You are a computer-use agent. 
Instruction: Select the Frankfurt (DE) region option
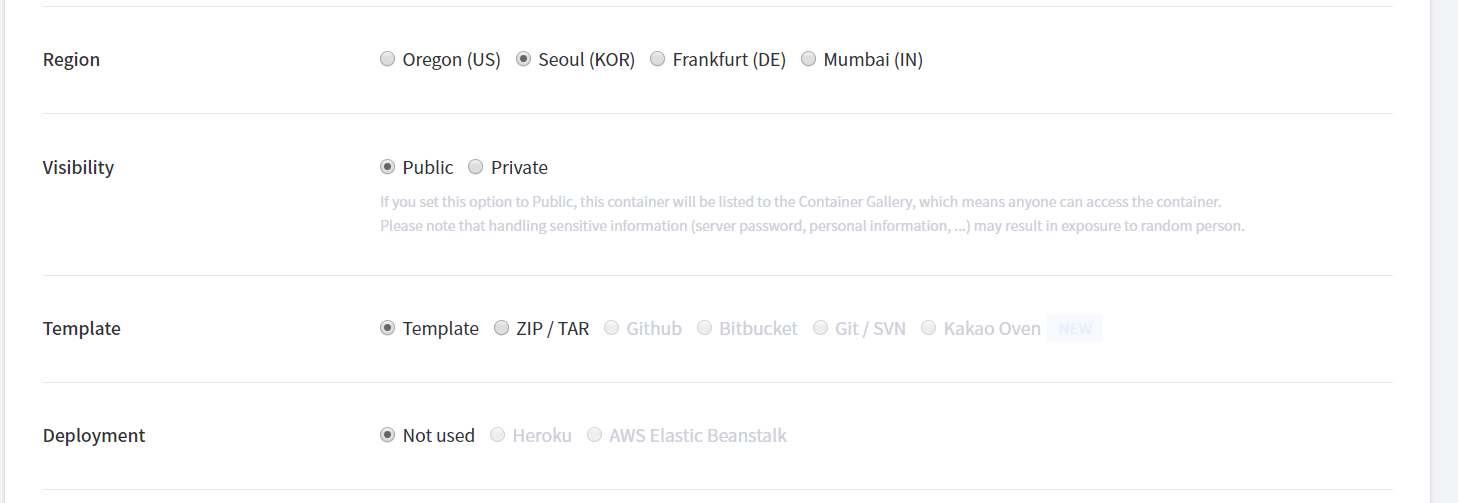tap(658, 60)
